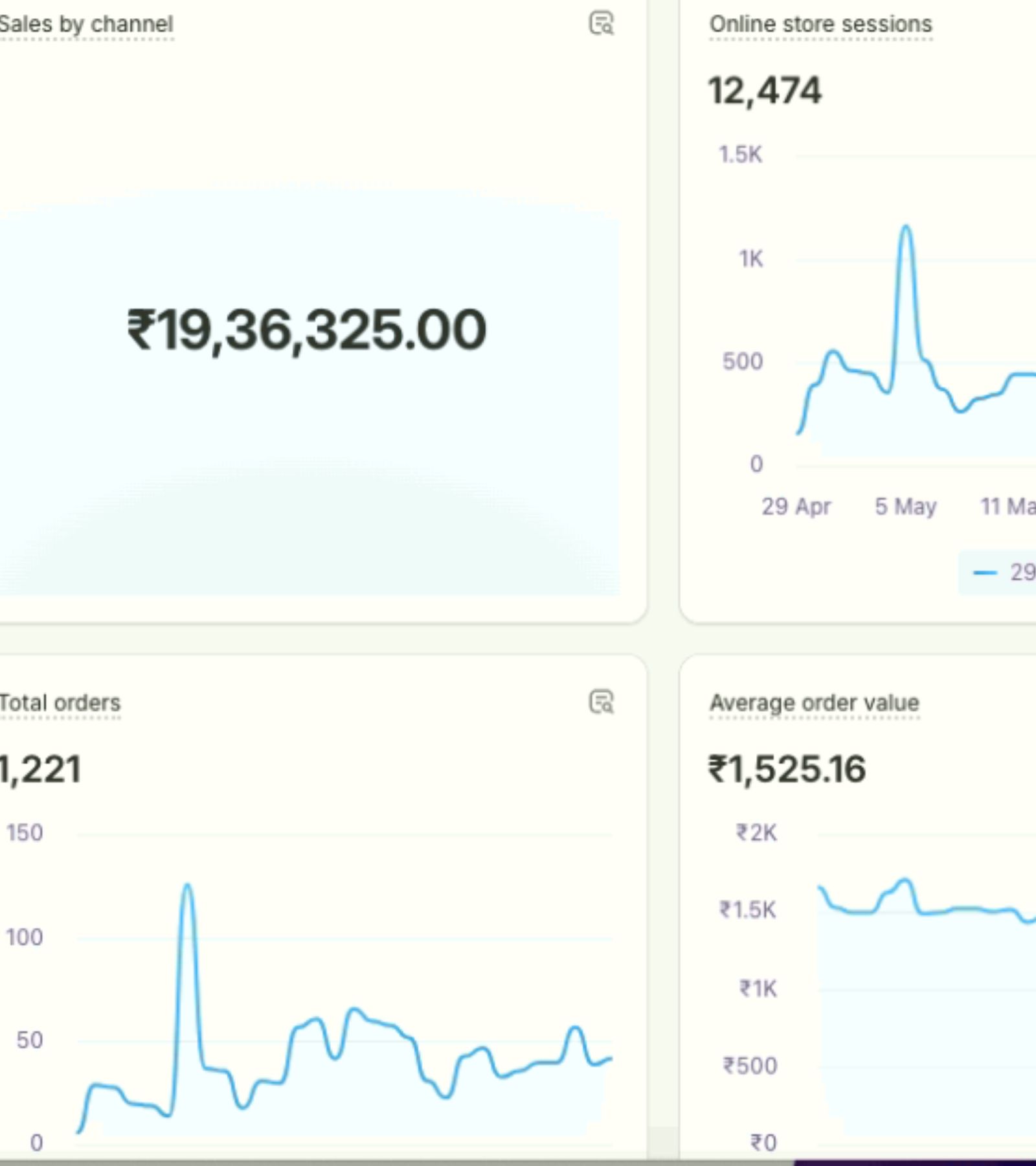This screenshot has width=1036, height=1166.
Task: Toggle the blue-line legend entry under sessions chart
Action: tap(1004, 572)
